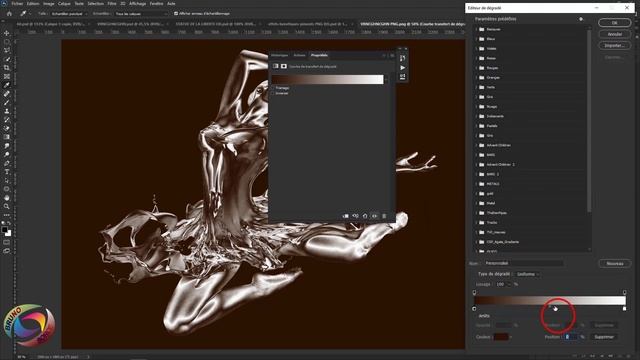Enable the Inverser checkbox
This screenshot has height=360, width=640.
point(273,93)
